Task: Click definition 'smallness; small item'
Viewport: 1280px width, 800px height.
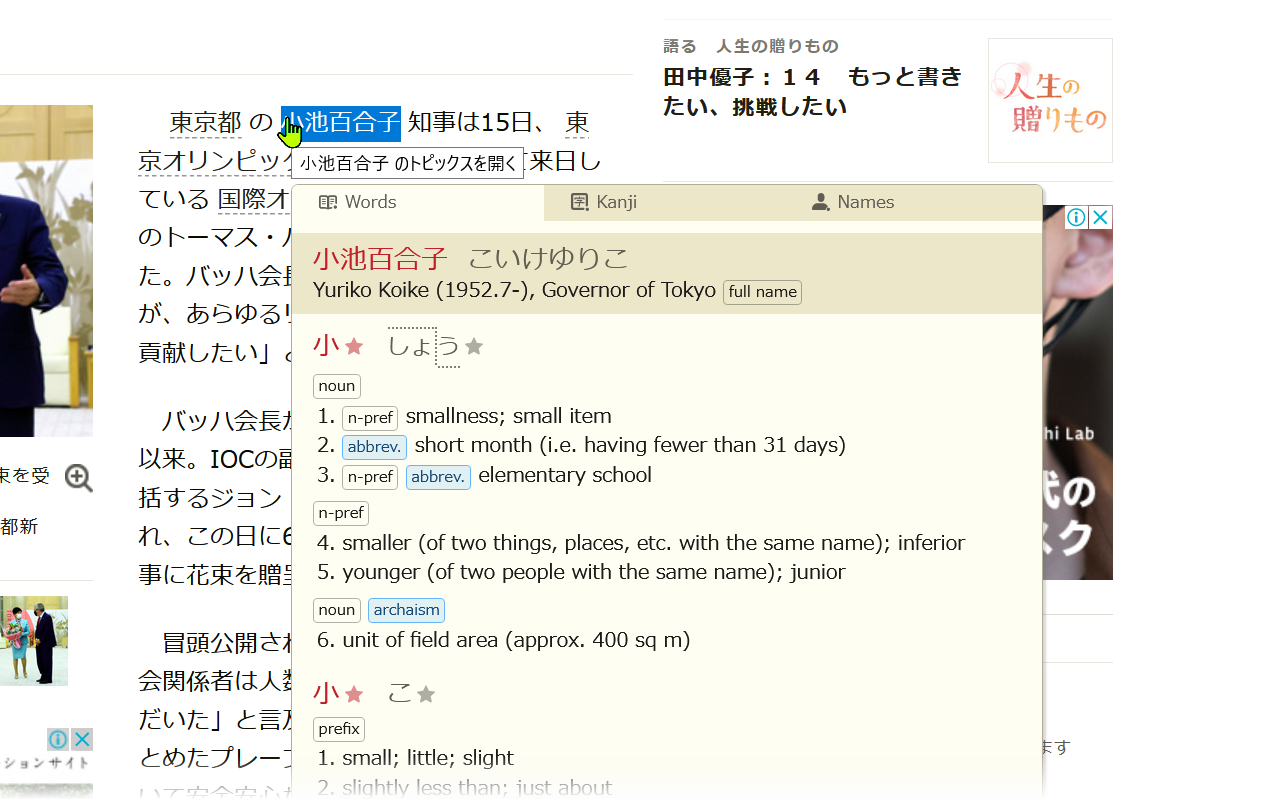Action: coord(508,416)
